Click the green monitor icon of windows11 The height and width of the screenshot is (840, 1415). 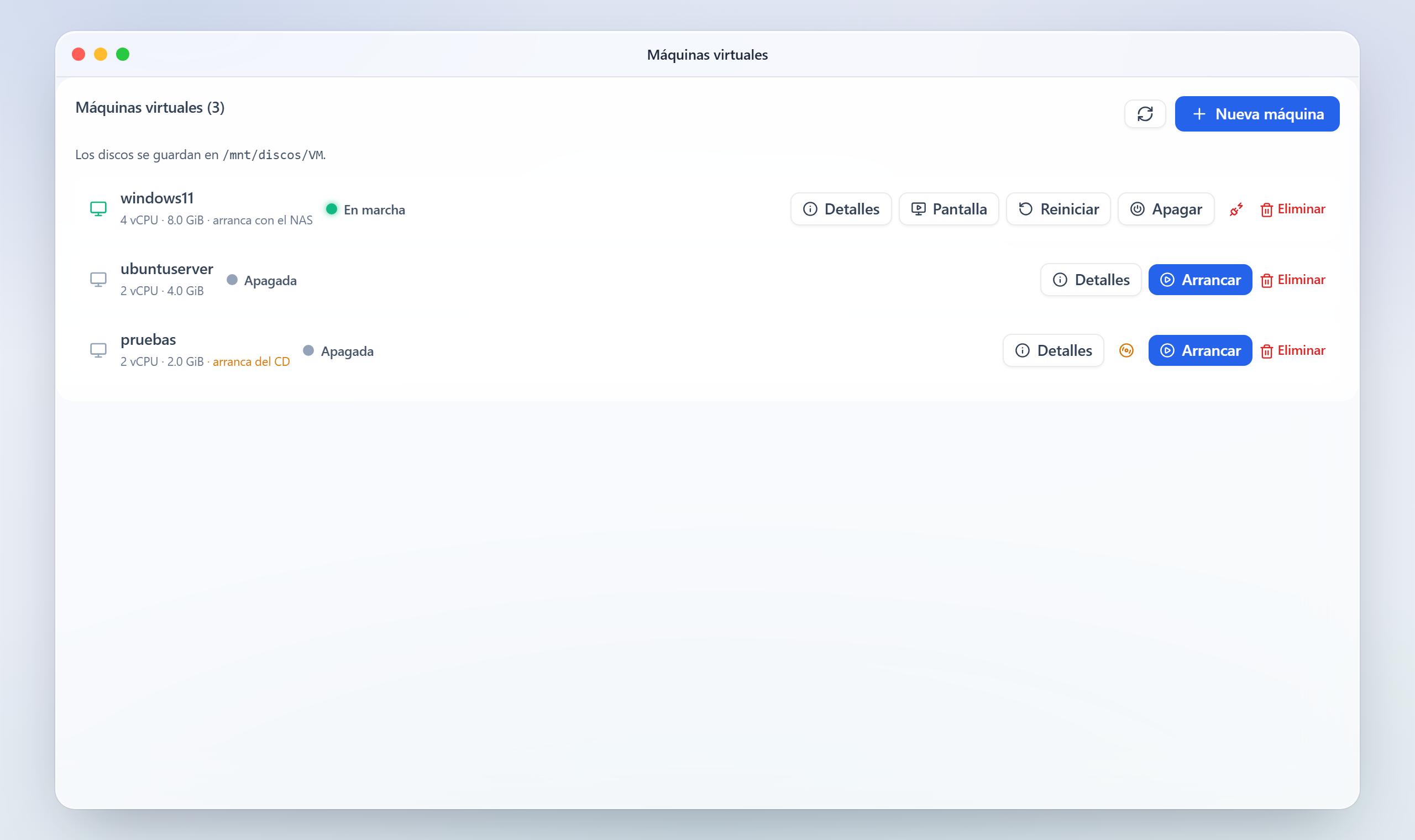(x=98, y=209)
